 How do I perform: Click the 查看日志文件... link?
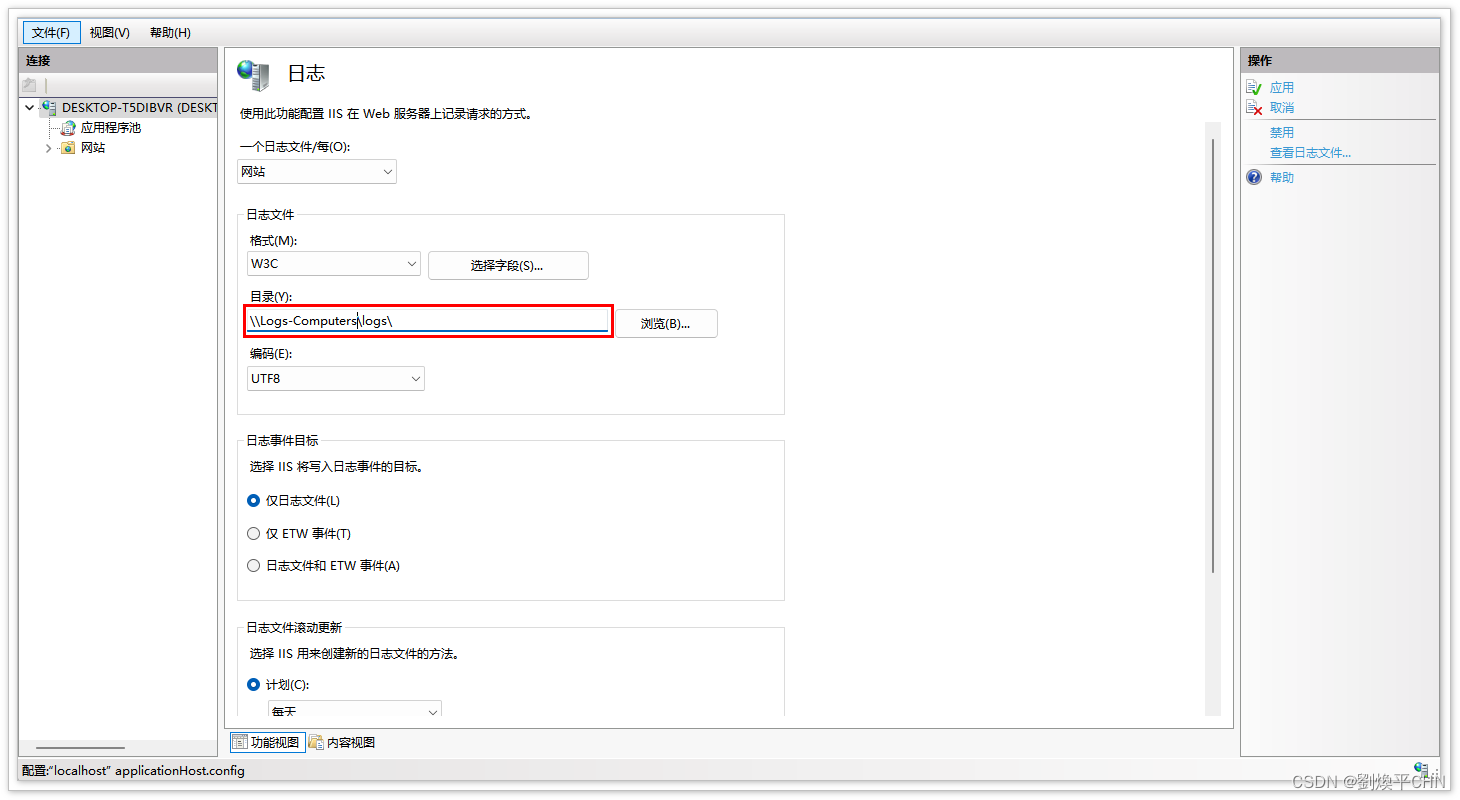click(1310, 153)
